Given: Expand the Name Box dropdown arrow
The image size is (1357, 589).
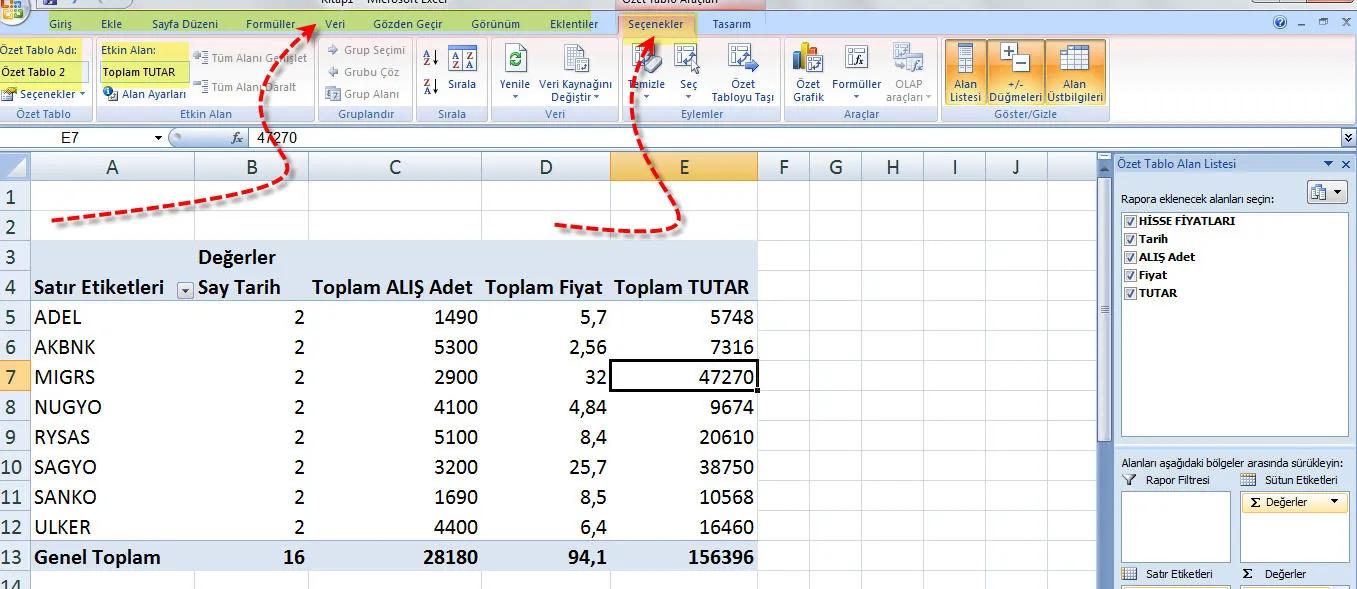Looking at the screenshot, I should point(158,138).
